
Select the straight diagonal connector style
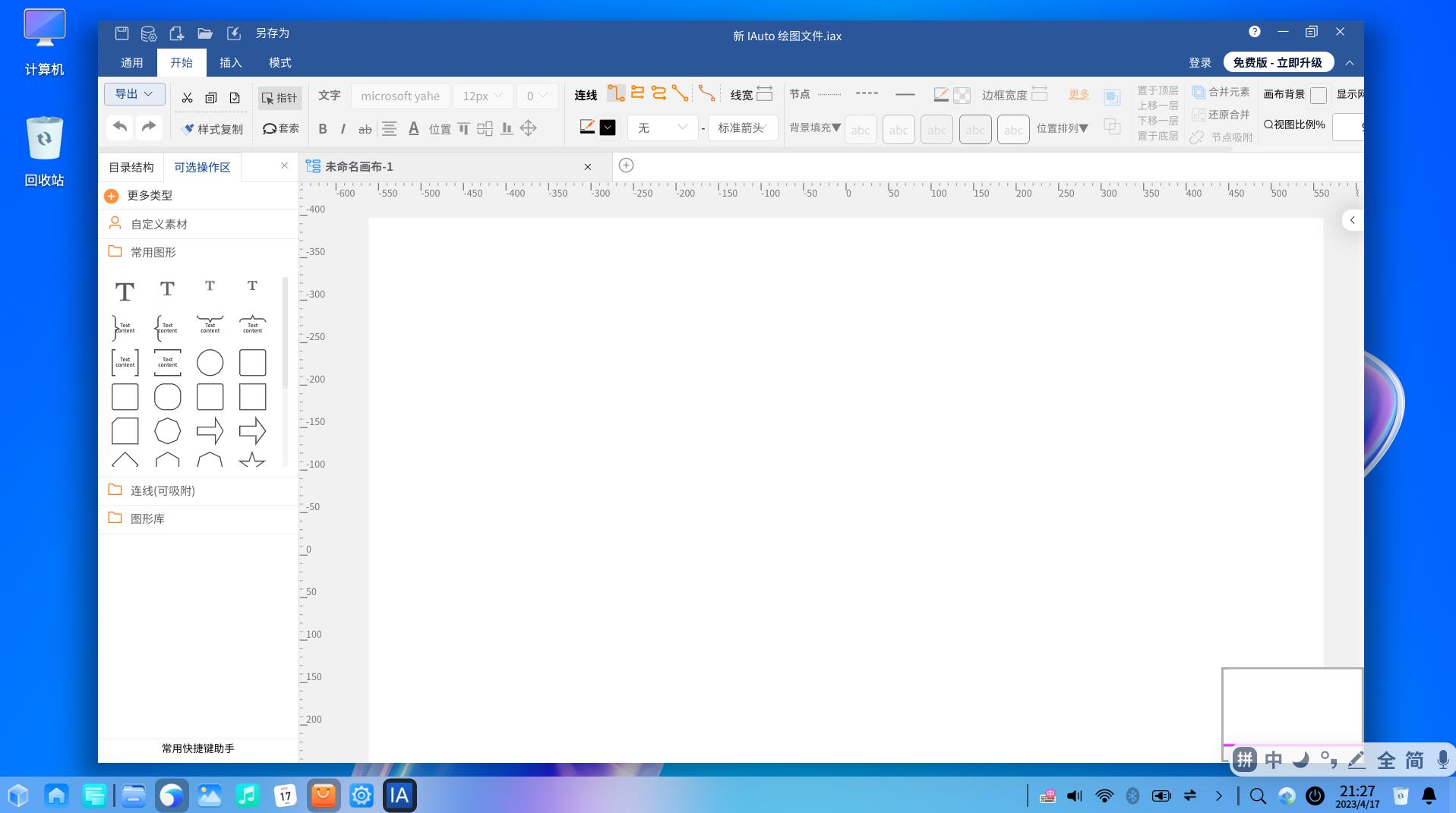point(680,94)
